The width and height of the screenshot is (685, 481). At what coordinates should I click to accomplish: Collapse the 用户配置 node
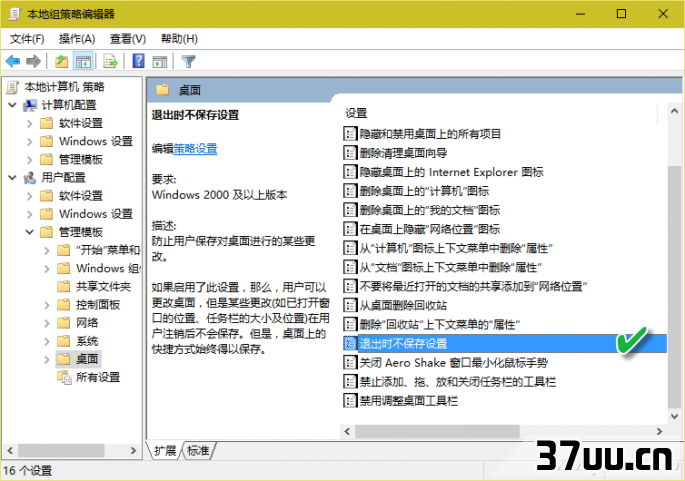tap(13, 177)
